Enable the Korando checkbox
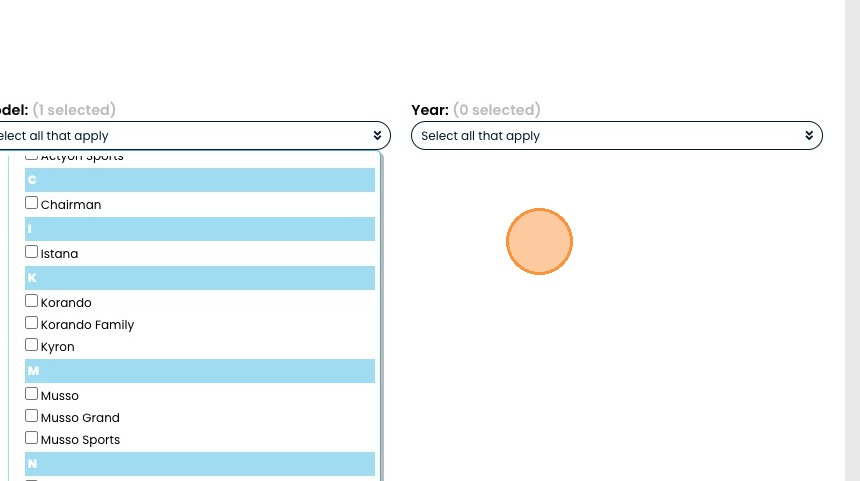 pyautogui.click(x=32, y=301)
